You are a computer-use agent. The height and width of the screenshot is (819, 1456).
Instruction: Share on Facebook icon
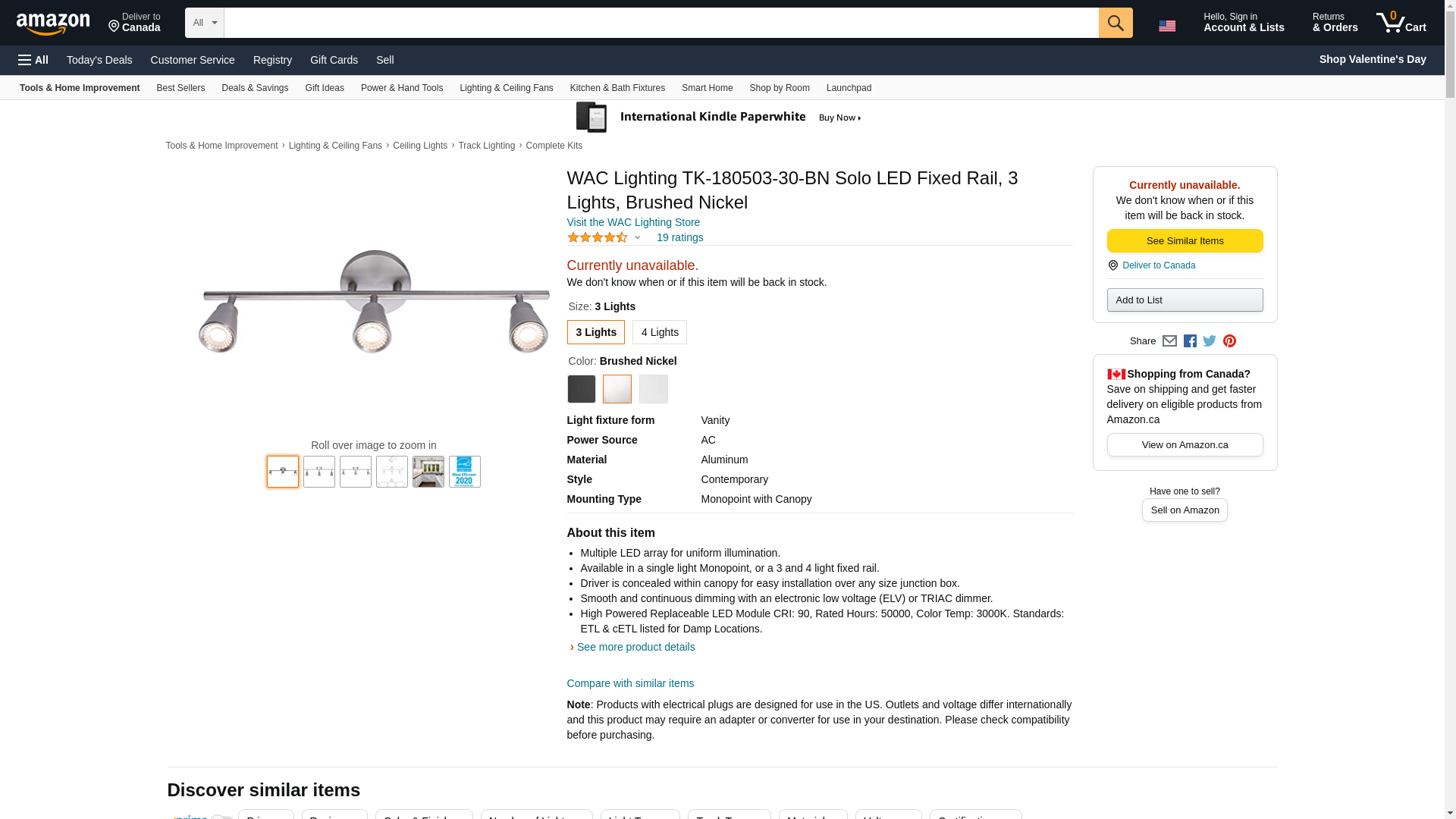tap(1190, 341)
